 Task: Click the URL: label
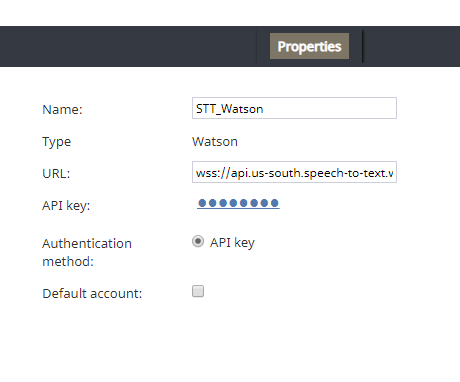56,173
